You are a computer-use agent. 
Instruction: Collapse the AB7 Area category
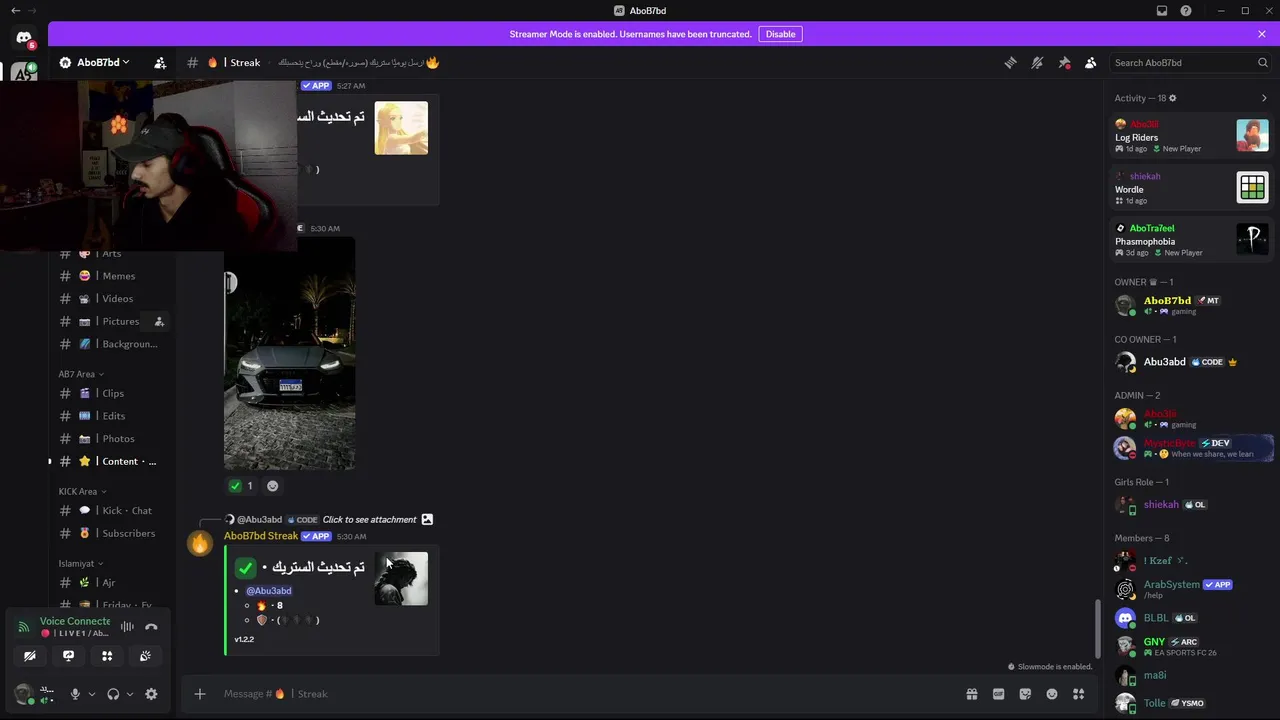(x=82, y=374)
